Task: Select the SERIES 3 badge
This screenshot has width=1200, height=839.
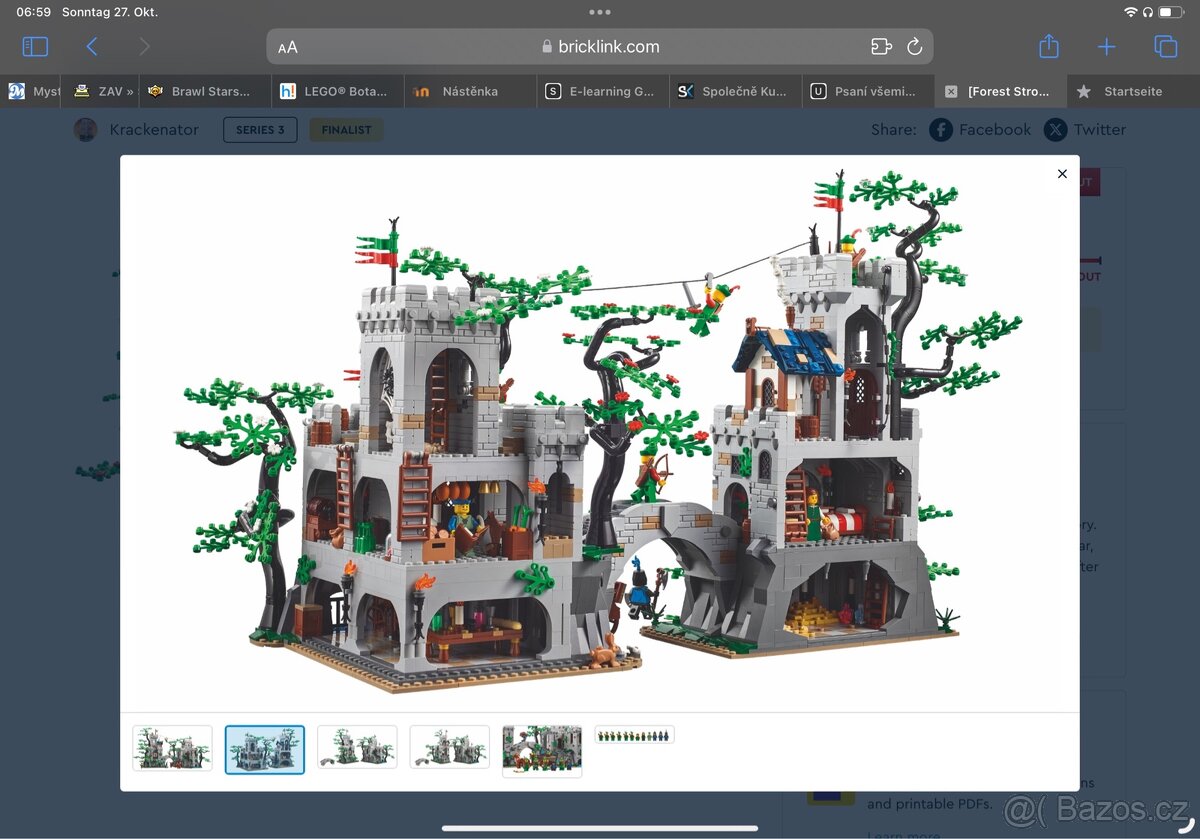Action: [260, 129]
